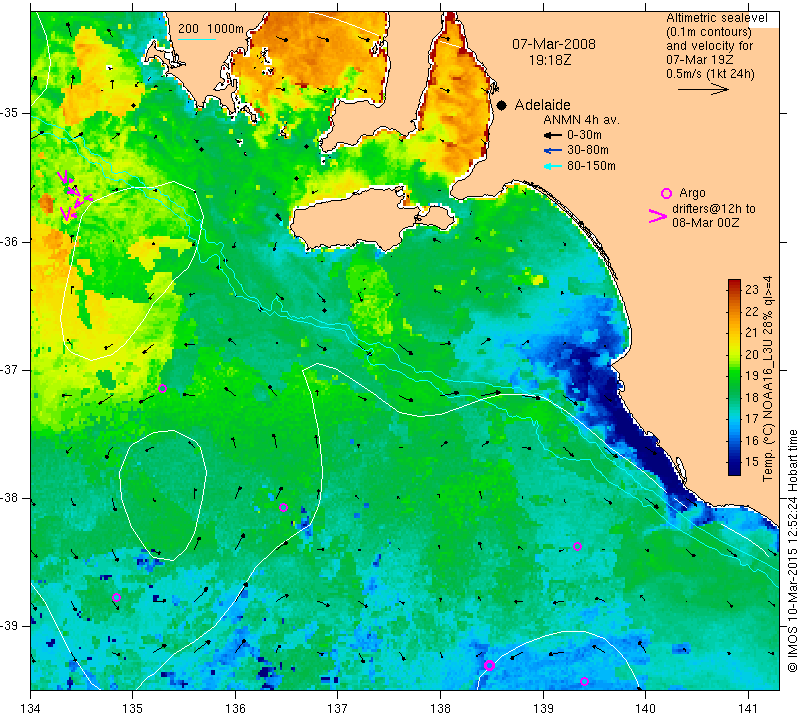This screenshot has width=800, height=720.
Task: Click the cyan 80-150m legend arrow
Action: tap(552, 166)
